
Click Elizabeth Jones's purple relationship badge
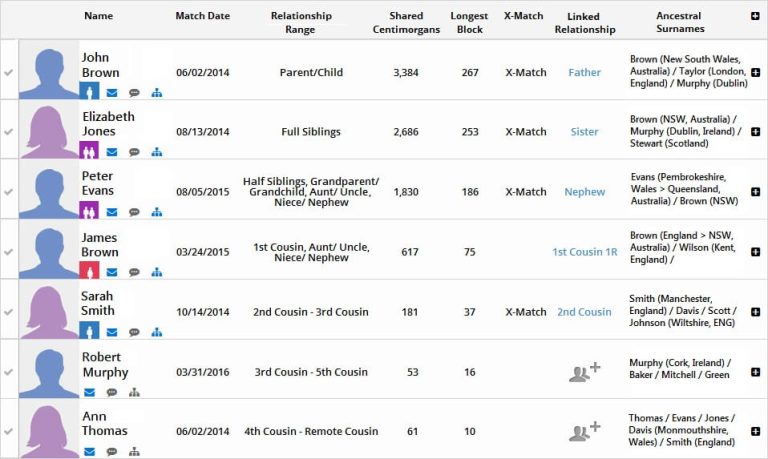point(89,152)
